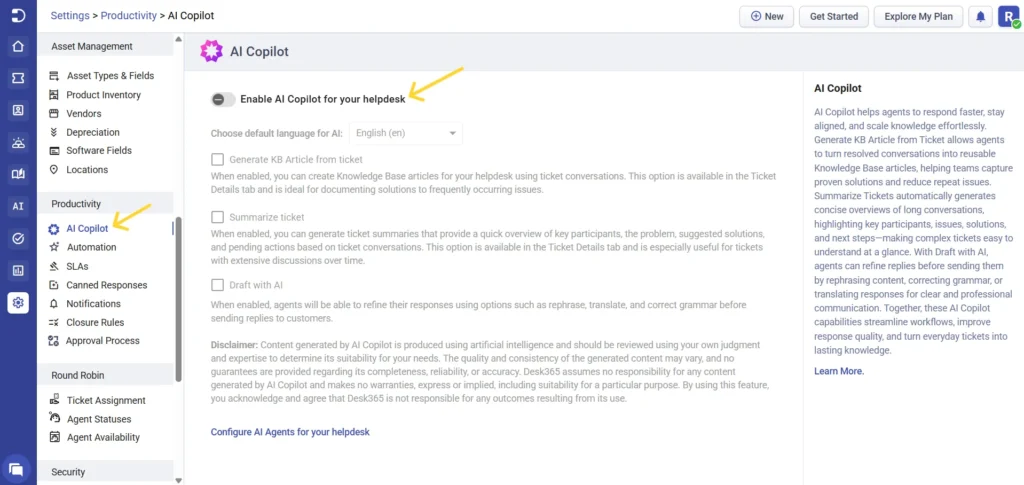Image resolution: width=1024 pixels, height=485 pixels.
Task: Open Configure AI Agents for your helpdesk link
Action: 290,432
